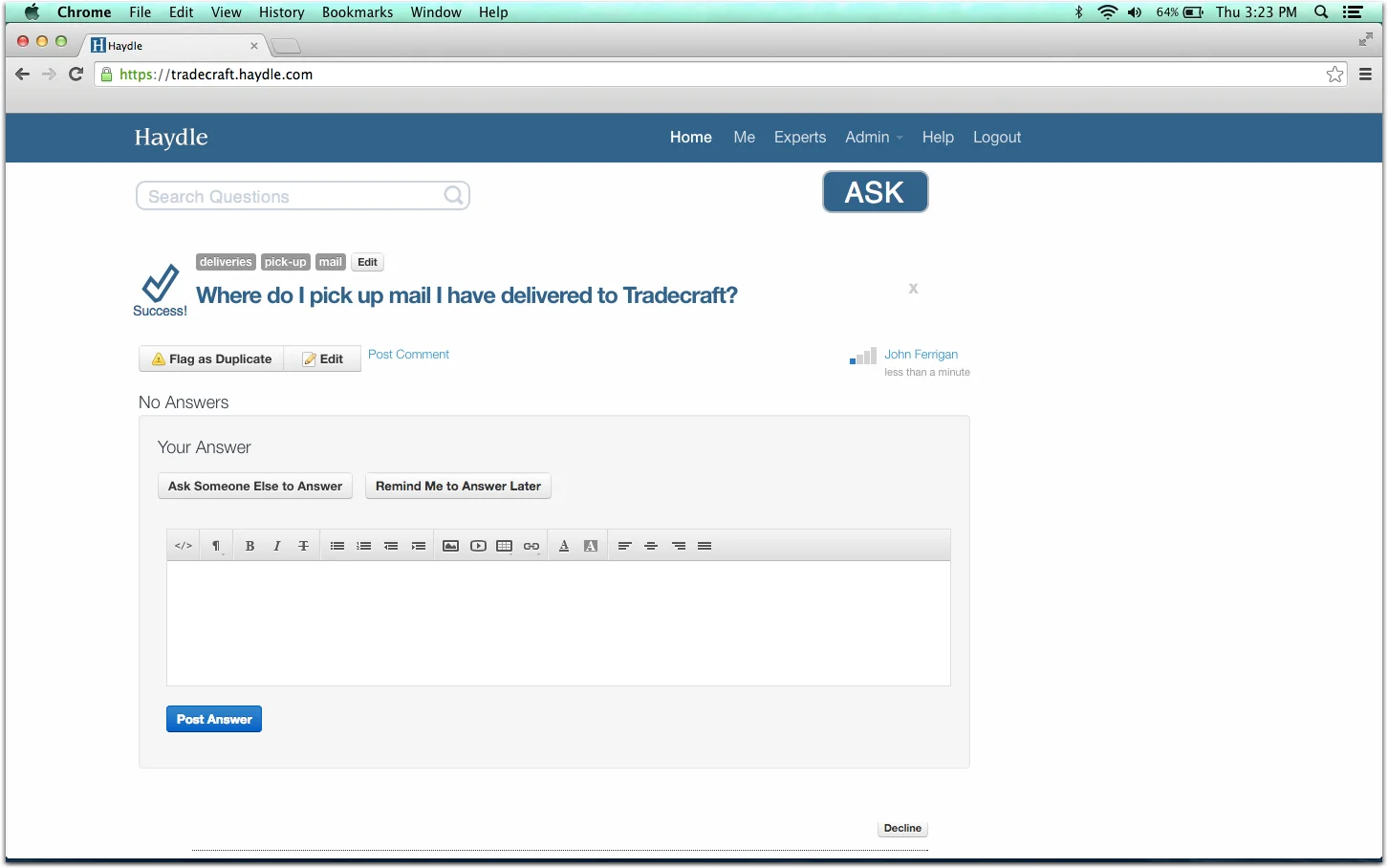1388x868 pixels.
Task: Enter full screen with the arrows icon
Action: (x=1365, y=39)
